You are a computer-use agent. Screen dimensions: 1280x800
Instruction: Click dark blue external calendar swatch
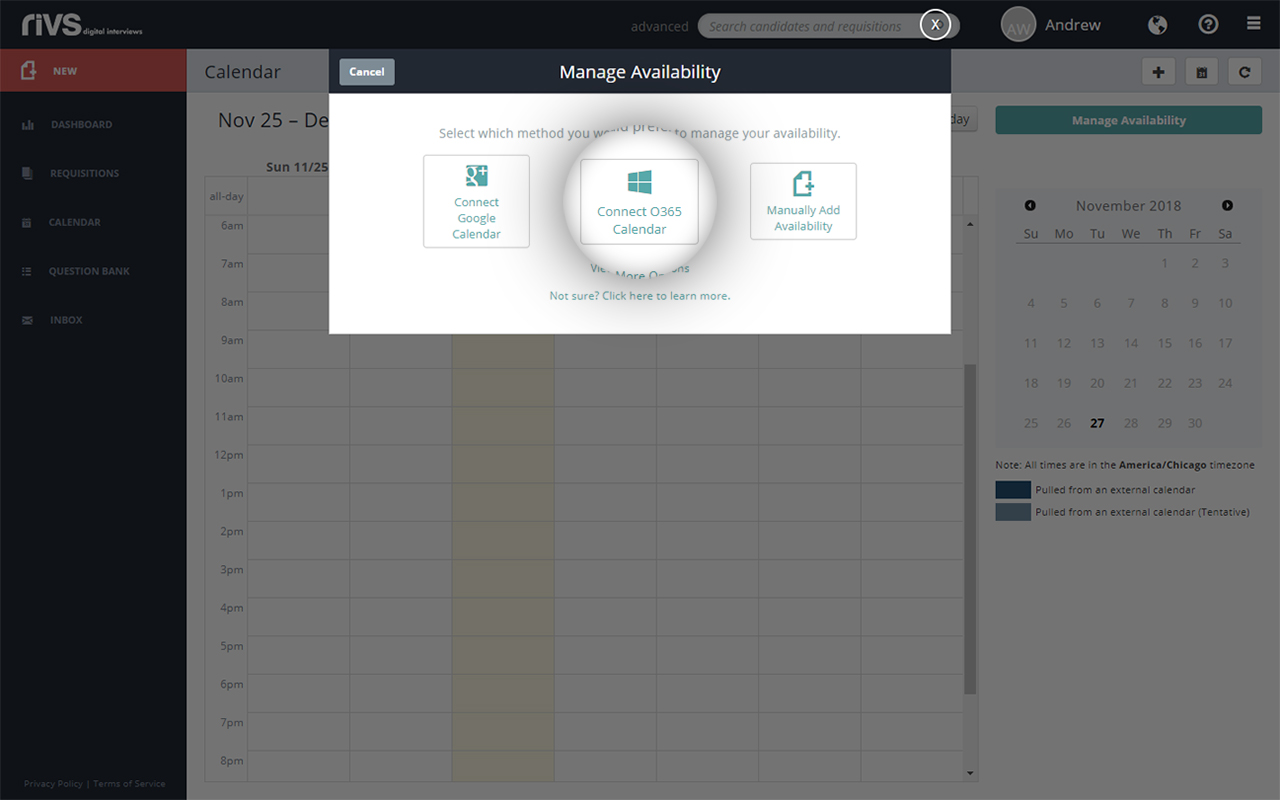click(1012, 489)
